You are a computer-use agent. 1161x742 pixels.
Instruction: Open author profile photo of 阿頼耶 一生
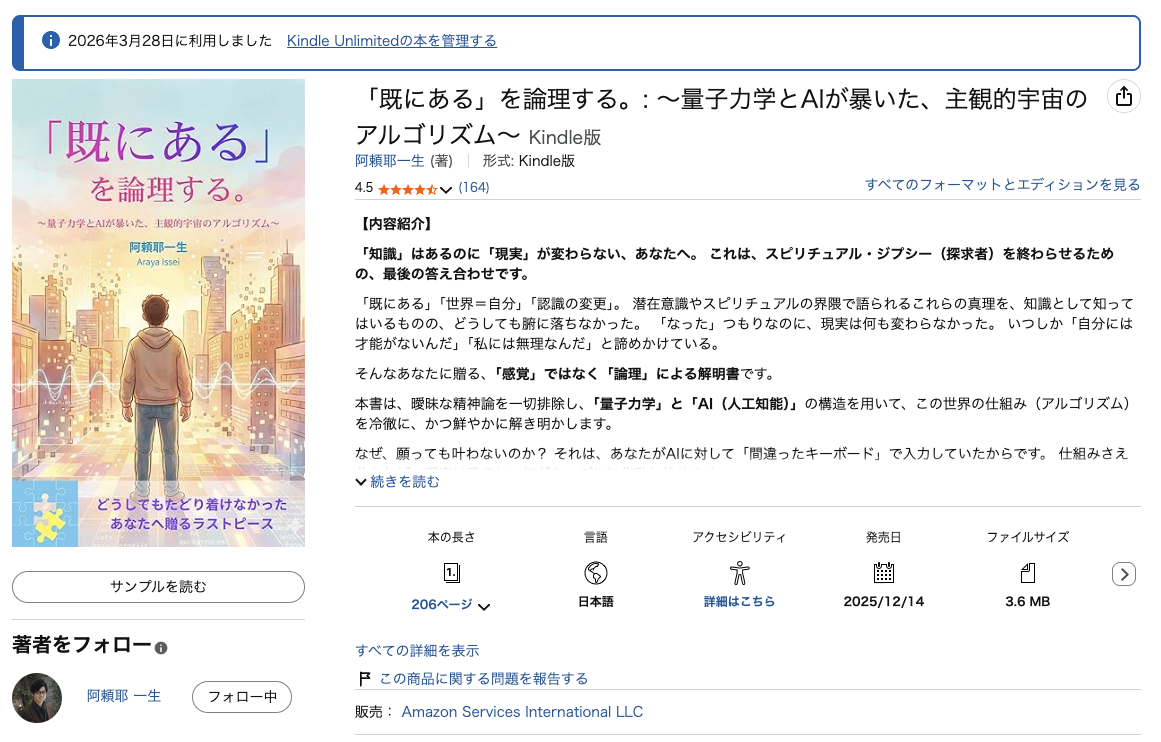coord(37,698)
